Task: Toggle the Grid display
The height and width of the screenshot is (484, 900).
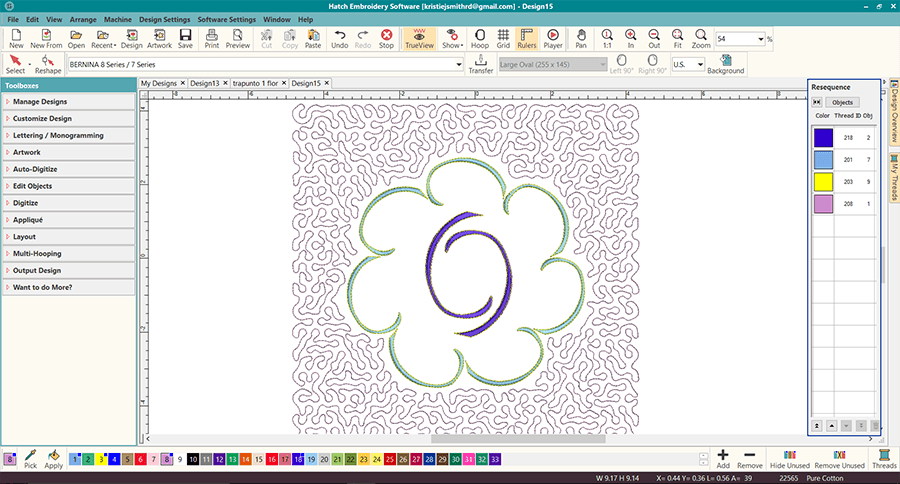Action: tap(503, 39)
